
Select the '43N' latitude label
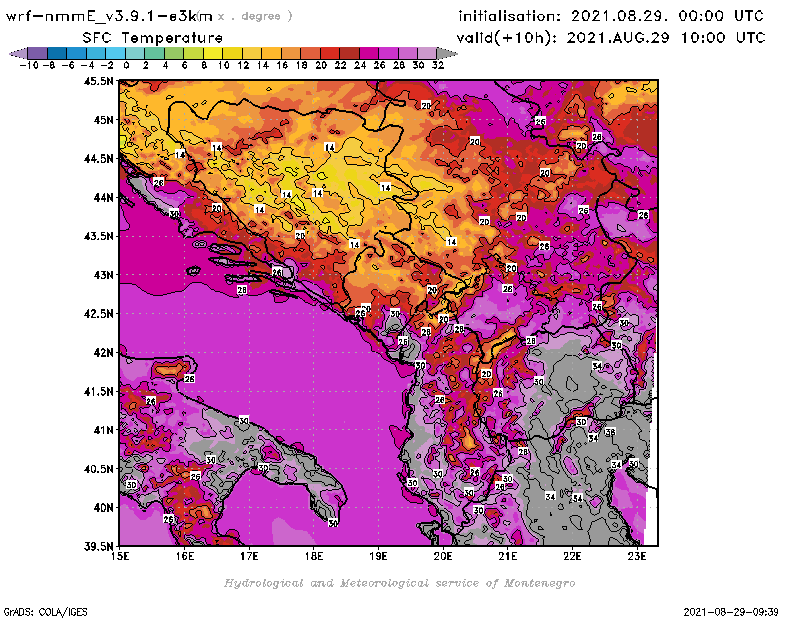point(104,275)
